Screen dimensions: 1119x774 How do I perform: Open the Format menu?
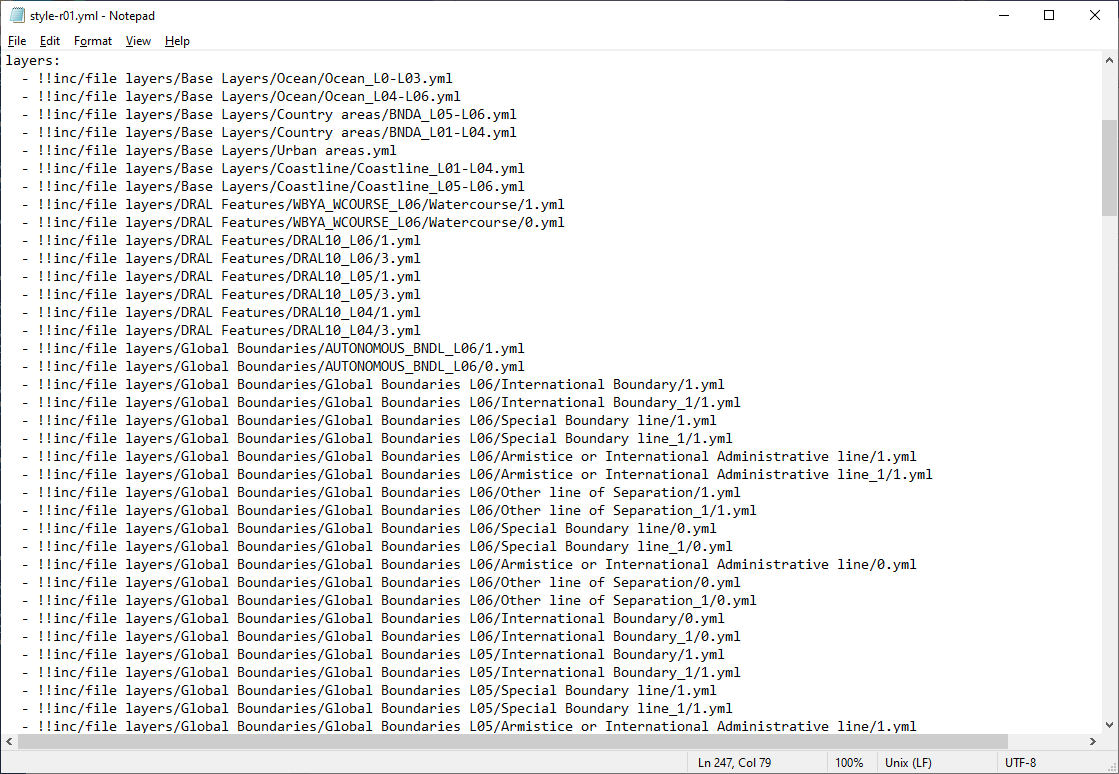[93, 41]
